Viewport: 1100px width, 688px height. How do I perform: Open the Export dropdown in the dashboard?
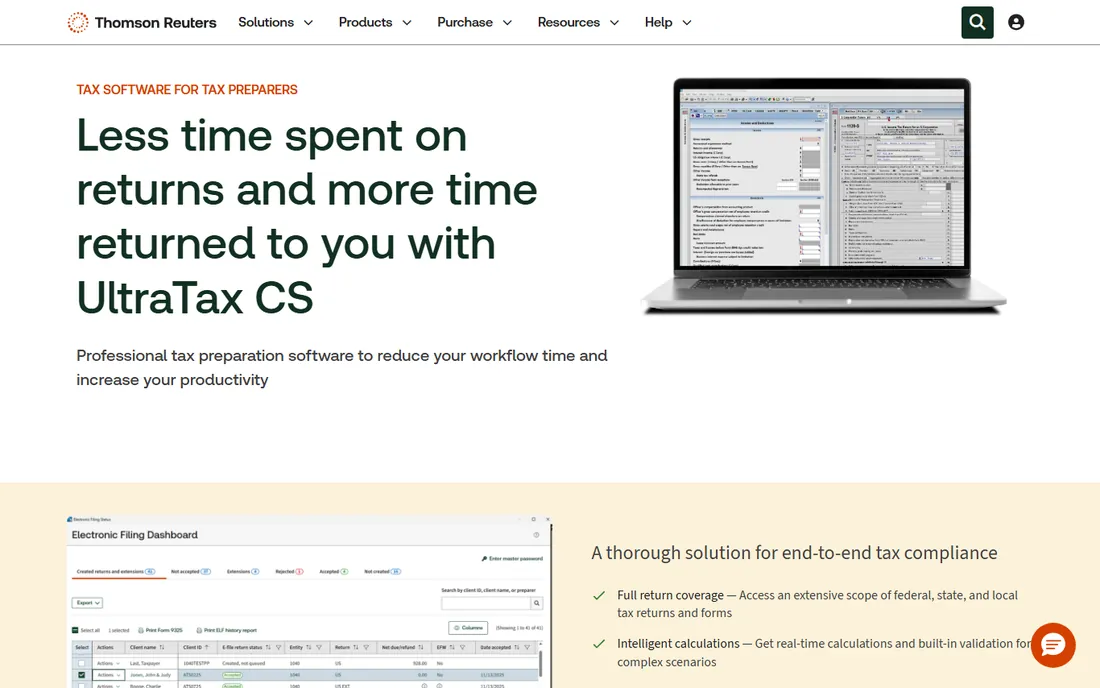point(87,603)
